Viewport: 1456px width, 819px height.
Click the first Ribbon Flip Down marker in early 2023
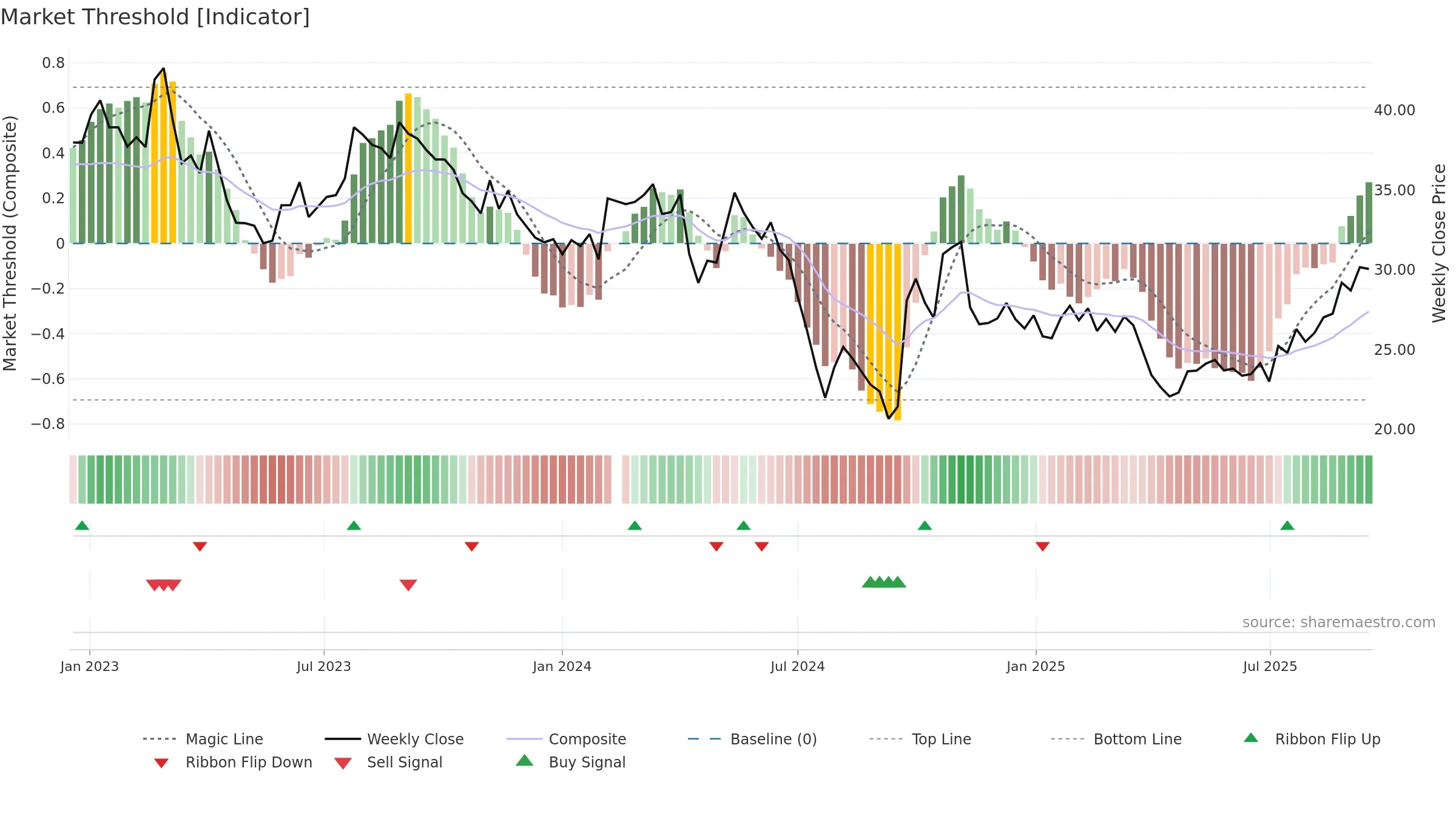200,547
